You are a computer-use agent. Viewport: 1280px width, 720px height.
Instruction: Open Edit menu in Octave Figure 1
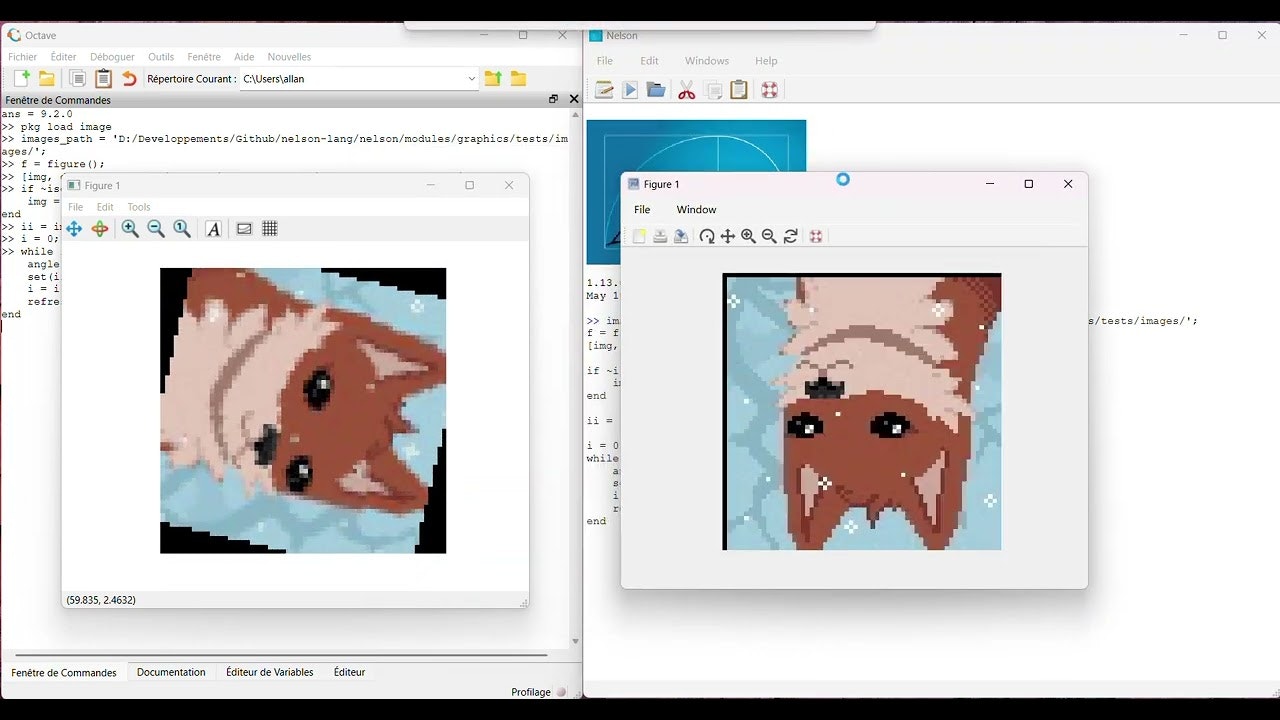click(x=105, y=207)
